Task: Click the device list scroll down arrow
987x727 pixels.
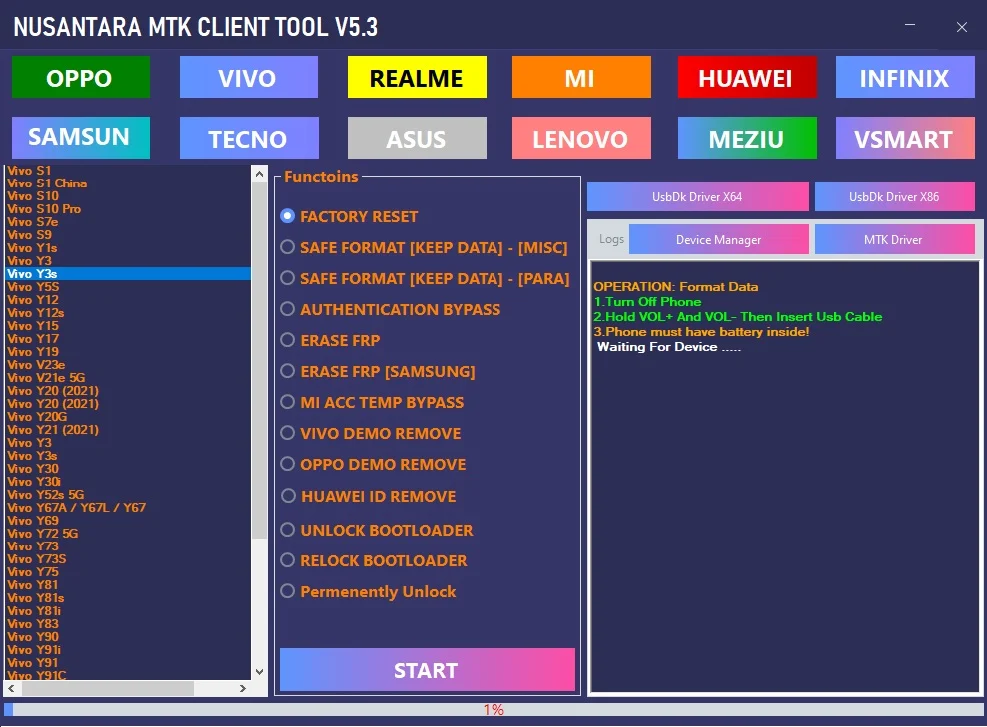Action: tap(259, 672)
